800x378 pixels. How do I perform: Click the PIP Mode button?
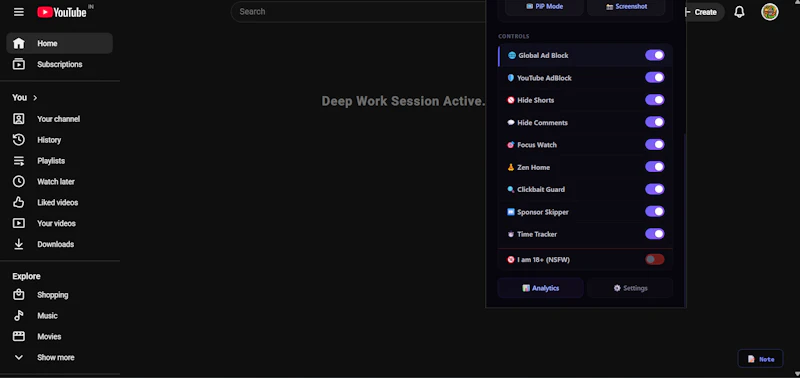(544, 7)
